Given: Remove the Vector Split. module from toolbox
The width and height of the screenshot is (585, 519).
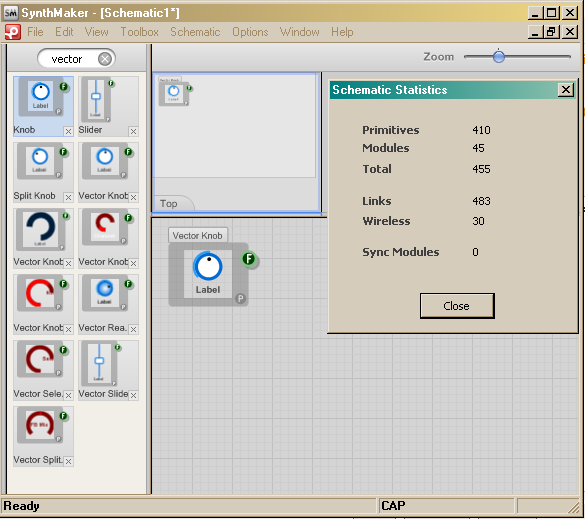Looking at the screenshot, I should pos(68,462).
